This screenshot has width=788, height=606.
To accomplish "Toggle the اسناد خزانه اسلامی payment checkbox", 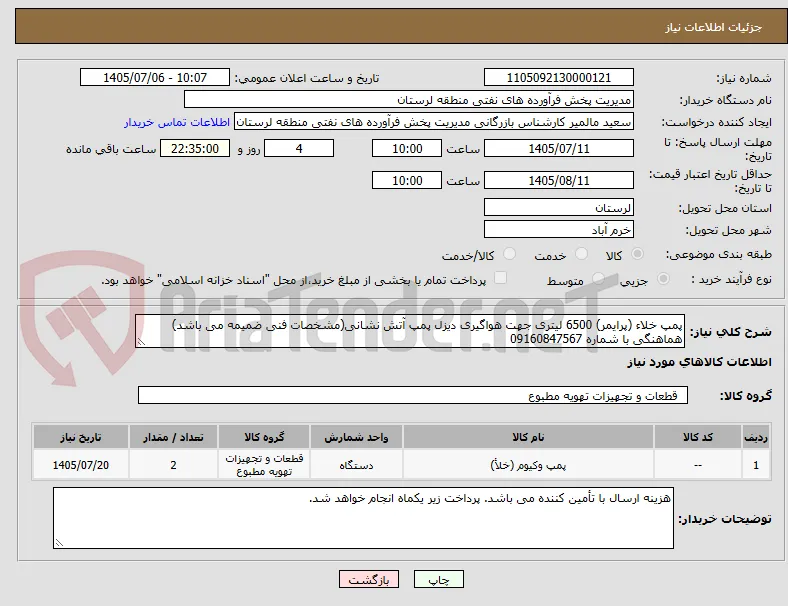I will [x=501, y=278].
